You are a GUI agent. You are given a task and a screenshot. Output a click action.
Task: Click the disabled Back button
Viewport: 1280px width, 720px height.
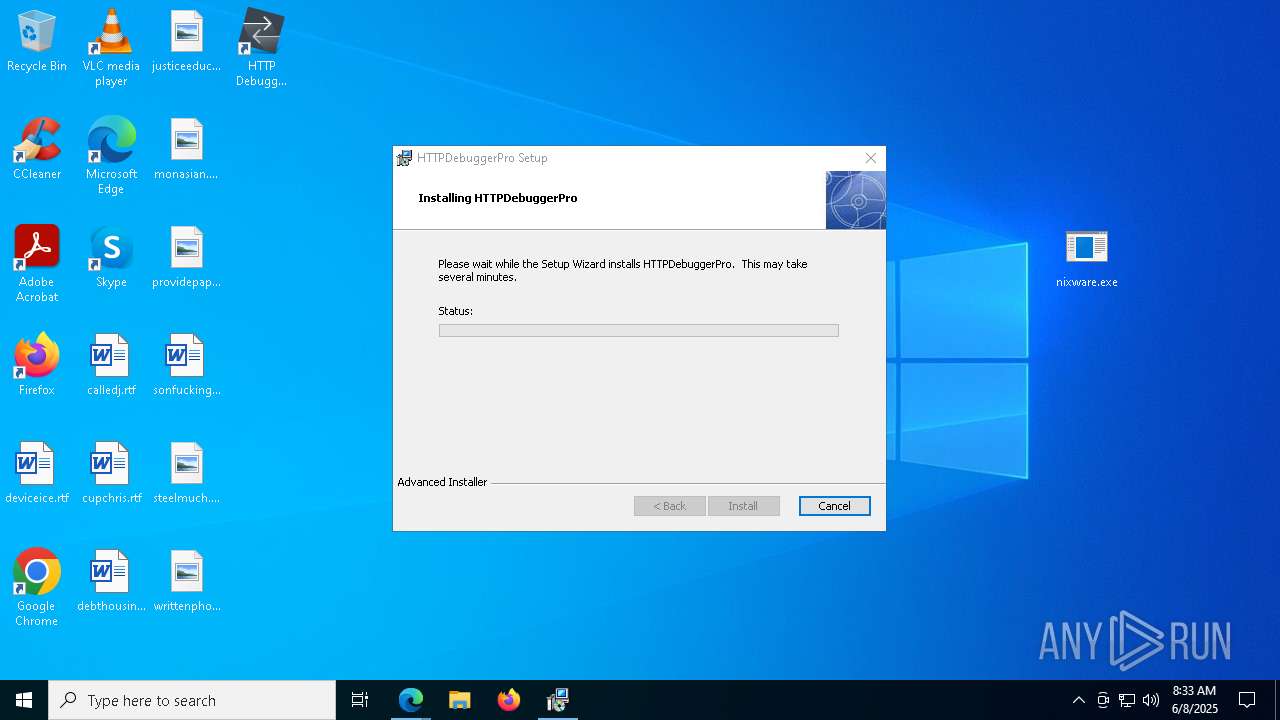(669, 506)
